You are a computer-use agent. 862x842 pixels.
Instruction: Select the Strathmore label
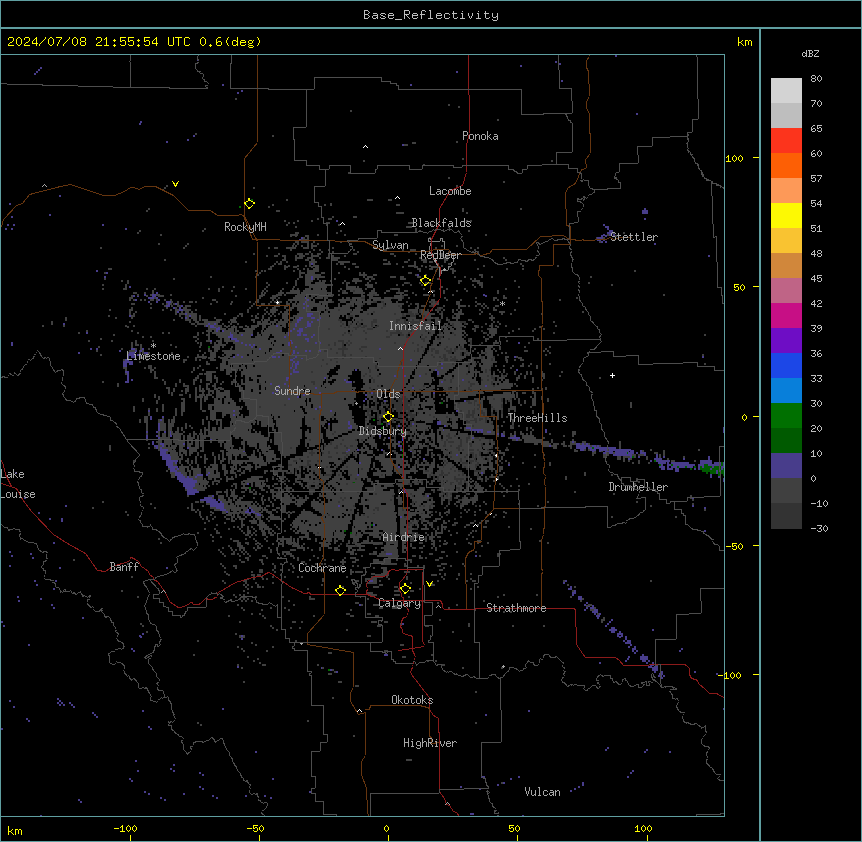point(516,608)
